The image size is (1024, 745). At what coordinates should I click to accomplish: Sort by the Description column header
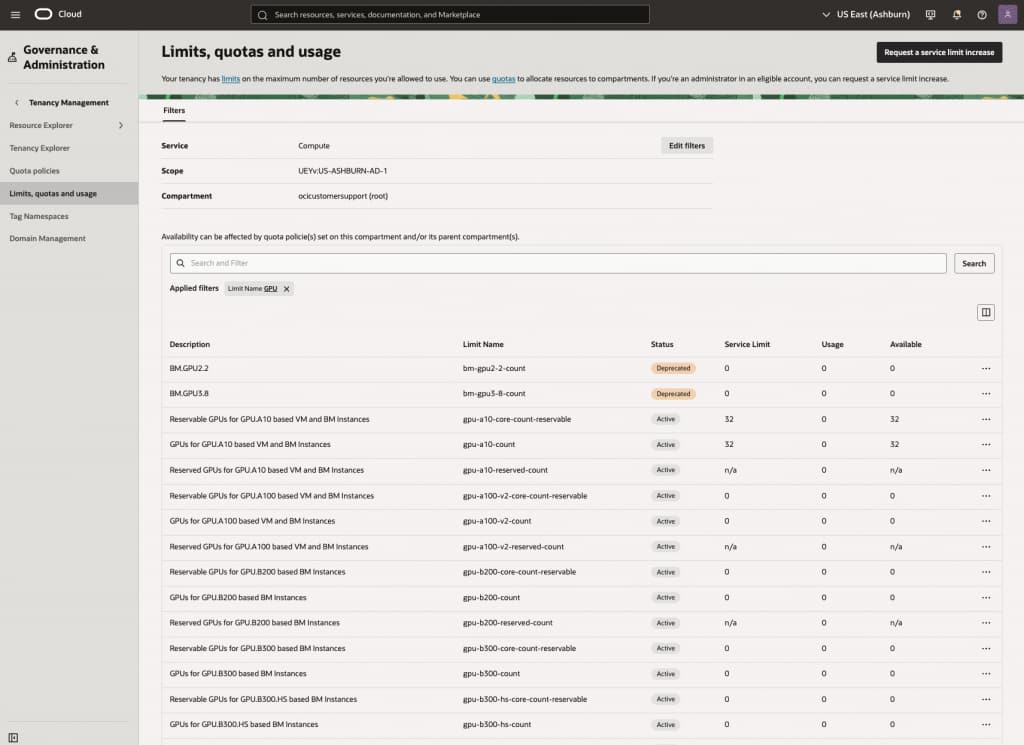pos(189,344)
